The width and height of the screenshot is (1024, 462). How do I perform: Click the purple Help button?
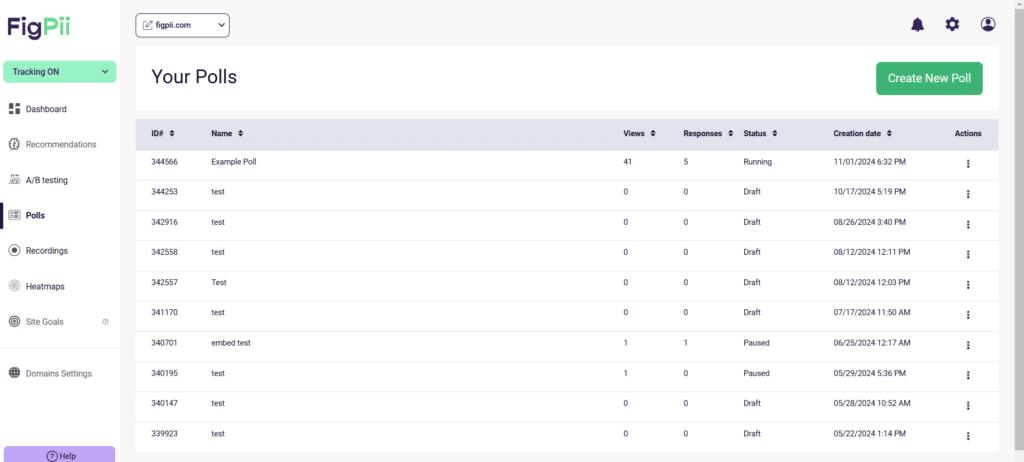(59, 455)
